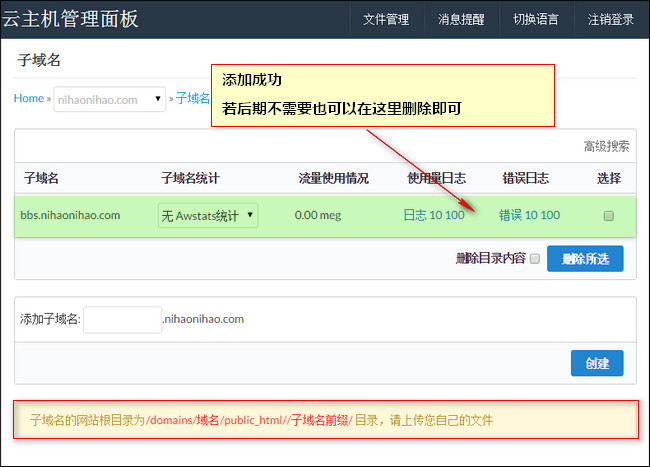Screen dimensions: 650x467
Task: Click the 流量使用情况 column header
Action: pos(333,178)
